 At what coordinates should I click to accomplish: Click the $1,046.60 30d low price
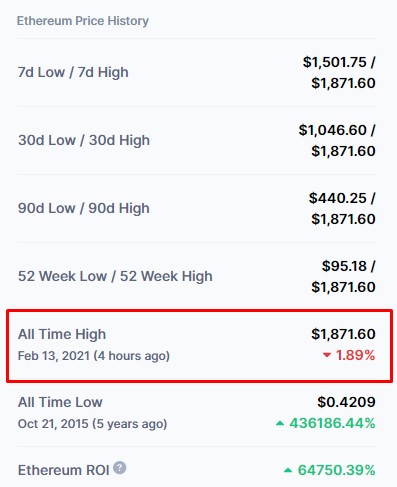[x=332, y=130]
